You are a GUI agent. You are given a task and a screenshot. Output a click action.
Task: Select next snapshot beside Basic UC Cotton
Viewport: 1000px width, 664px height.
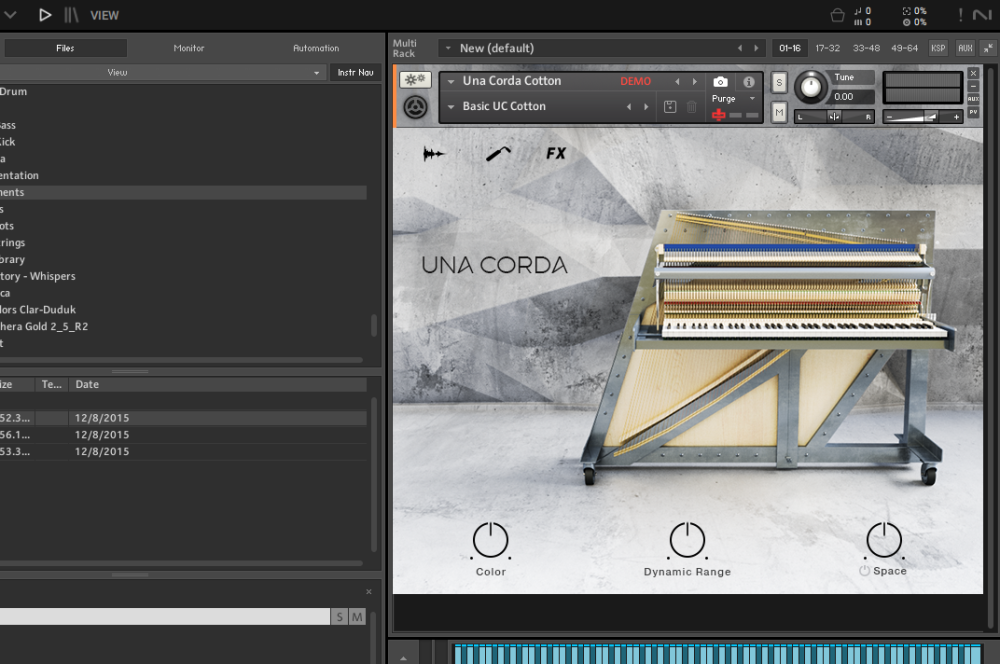pos(646,107)
